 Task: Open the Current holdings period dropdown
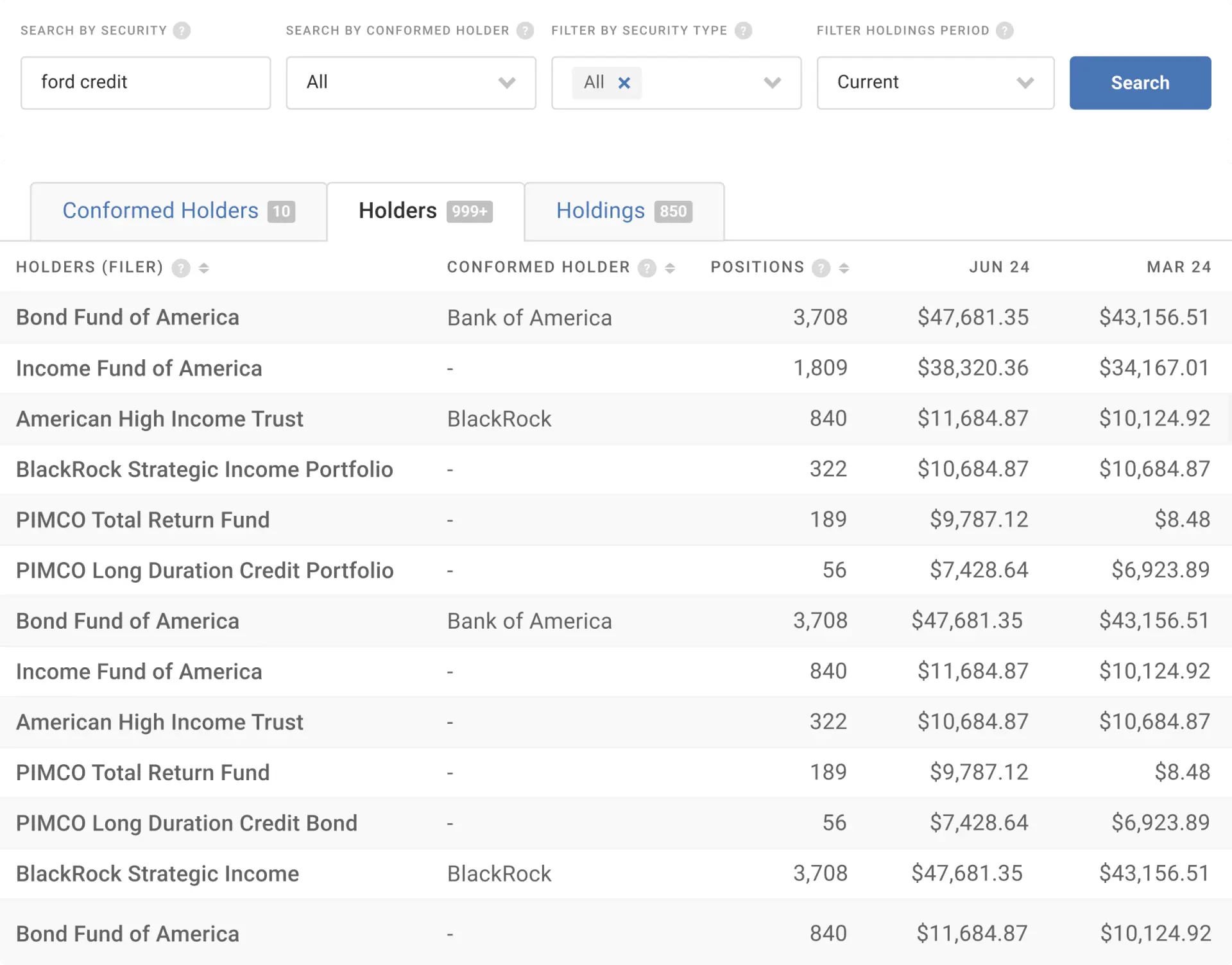click(935, 83)
